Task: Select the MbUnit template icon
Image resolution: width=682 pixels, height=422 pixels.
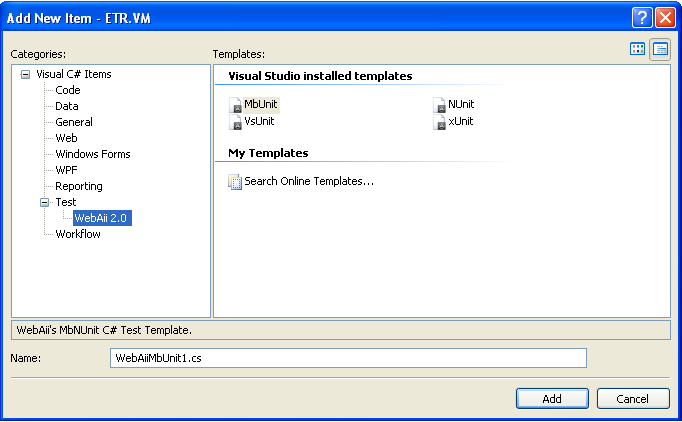Action: pyautogui.click(x=236, y=105)
